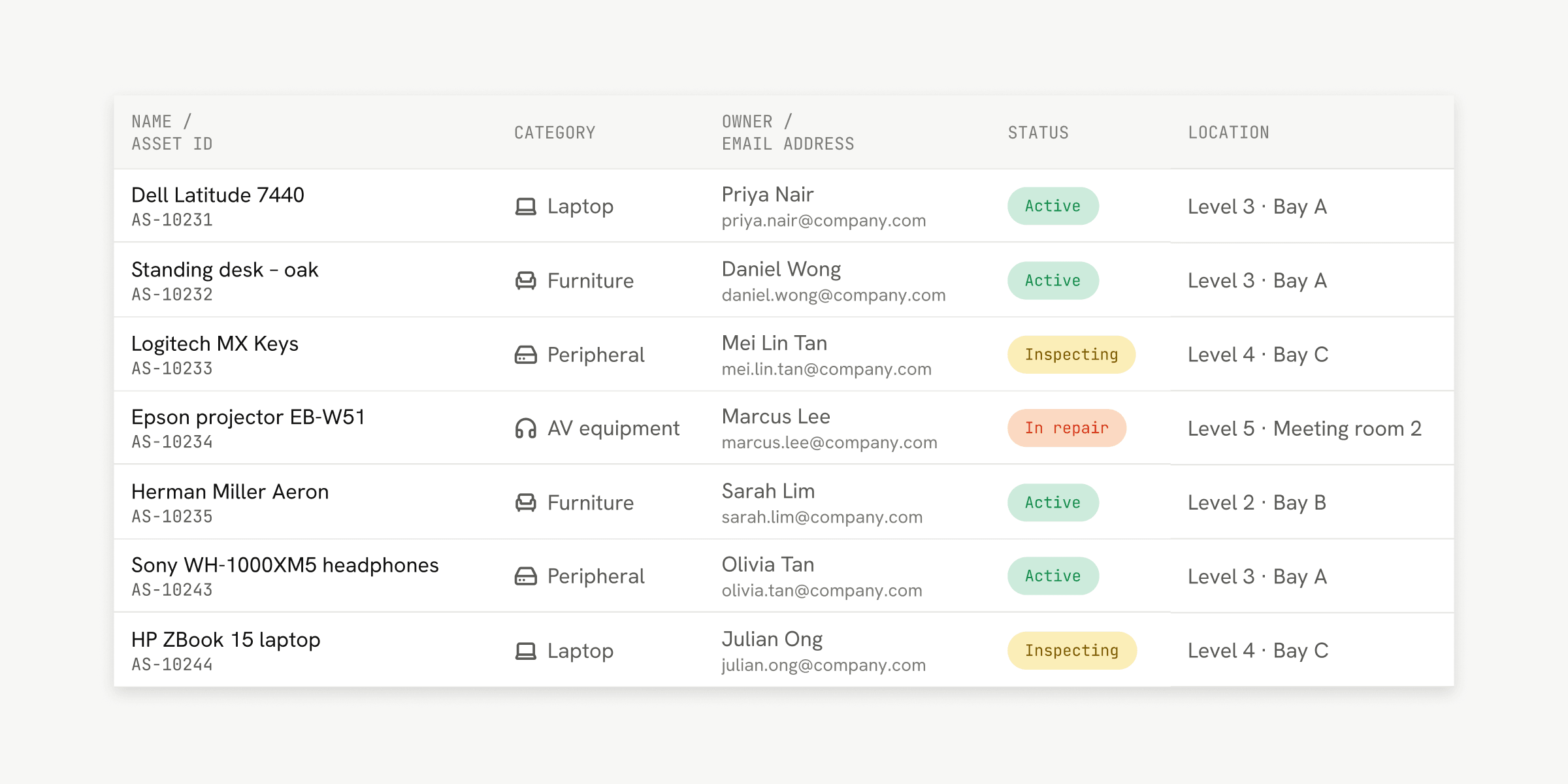Click the laptop icon in HP ZBook row
Image resolution: width=1568 pixels, height=784 pixels.
[525, 651]
